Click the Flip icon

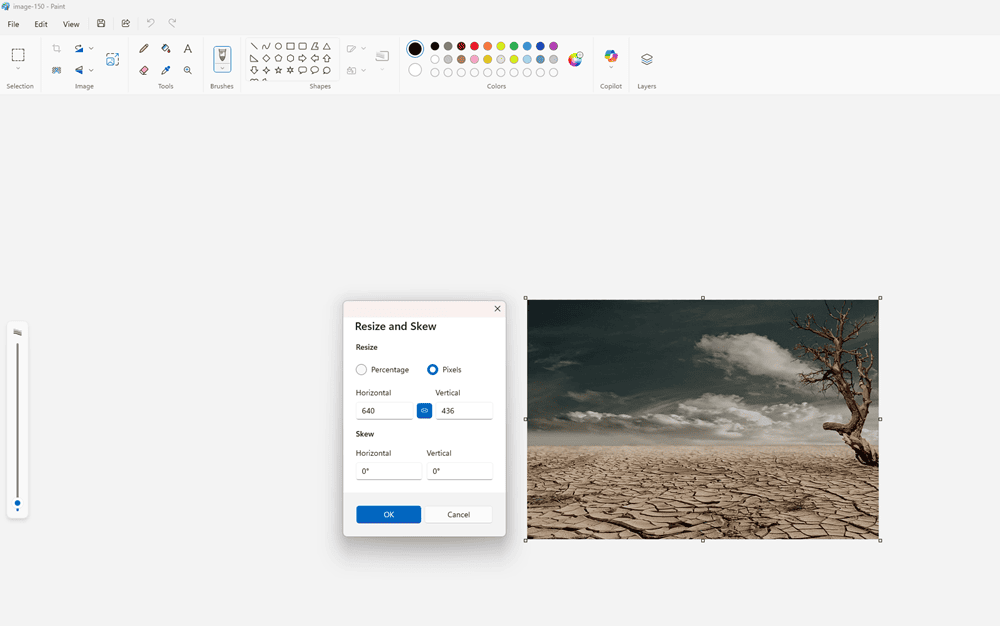click(79, 70)
